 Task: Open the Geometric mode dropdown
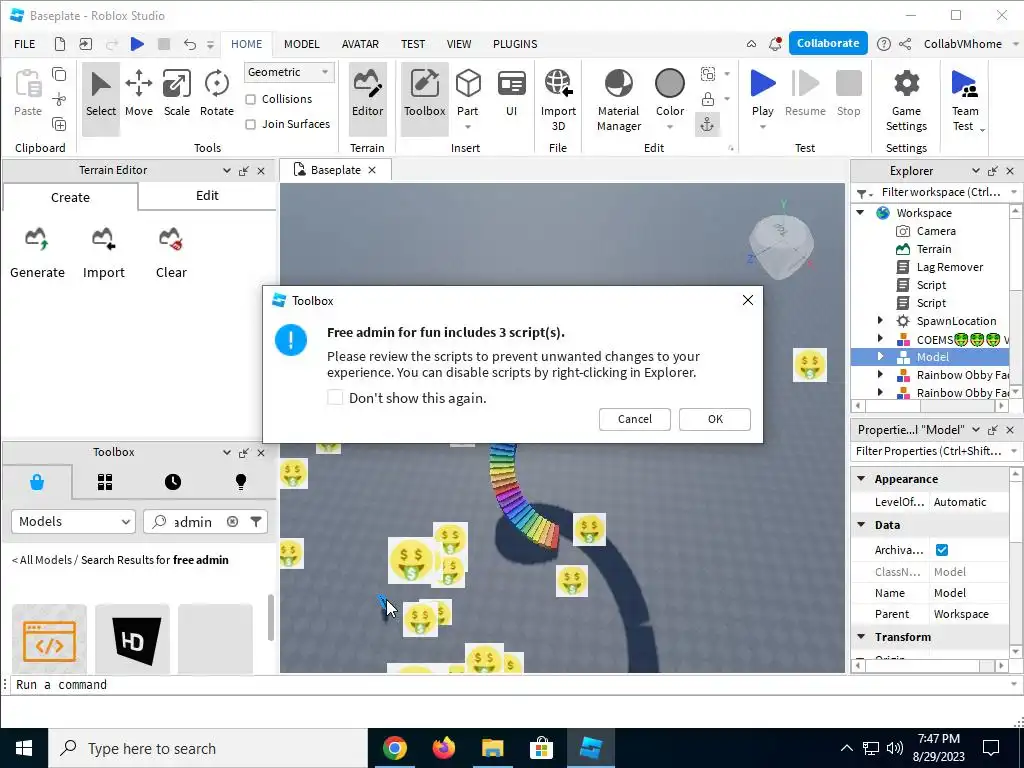(289, 72)
